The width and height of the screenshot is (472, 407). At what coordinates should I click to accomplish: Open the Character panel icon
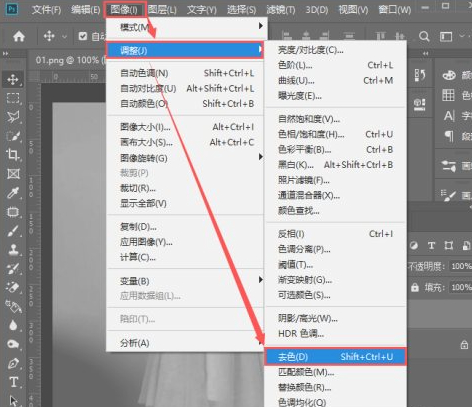449,116
